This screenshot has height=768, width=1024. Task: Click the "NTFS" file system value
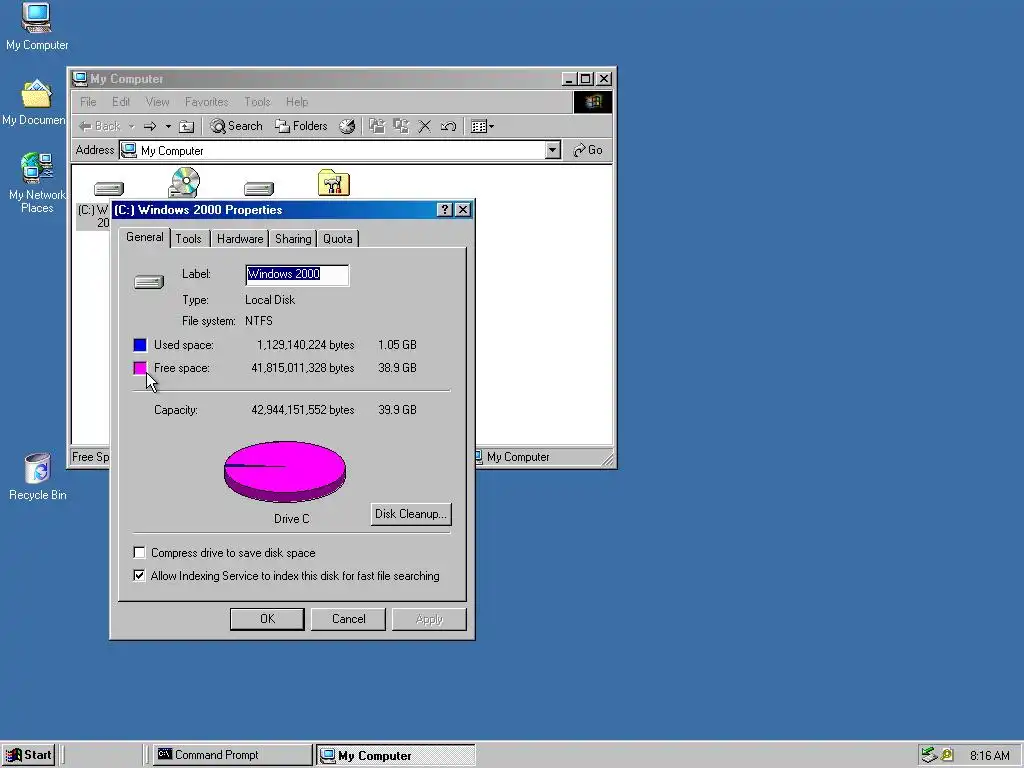point(259,321)
